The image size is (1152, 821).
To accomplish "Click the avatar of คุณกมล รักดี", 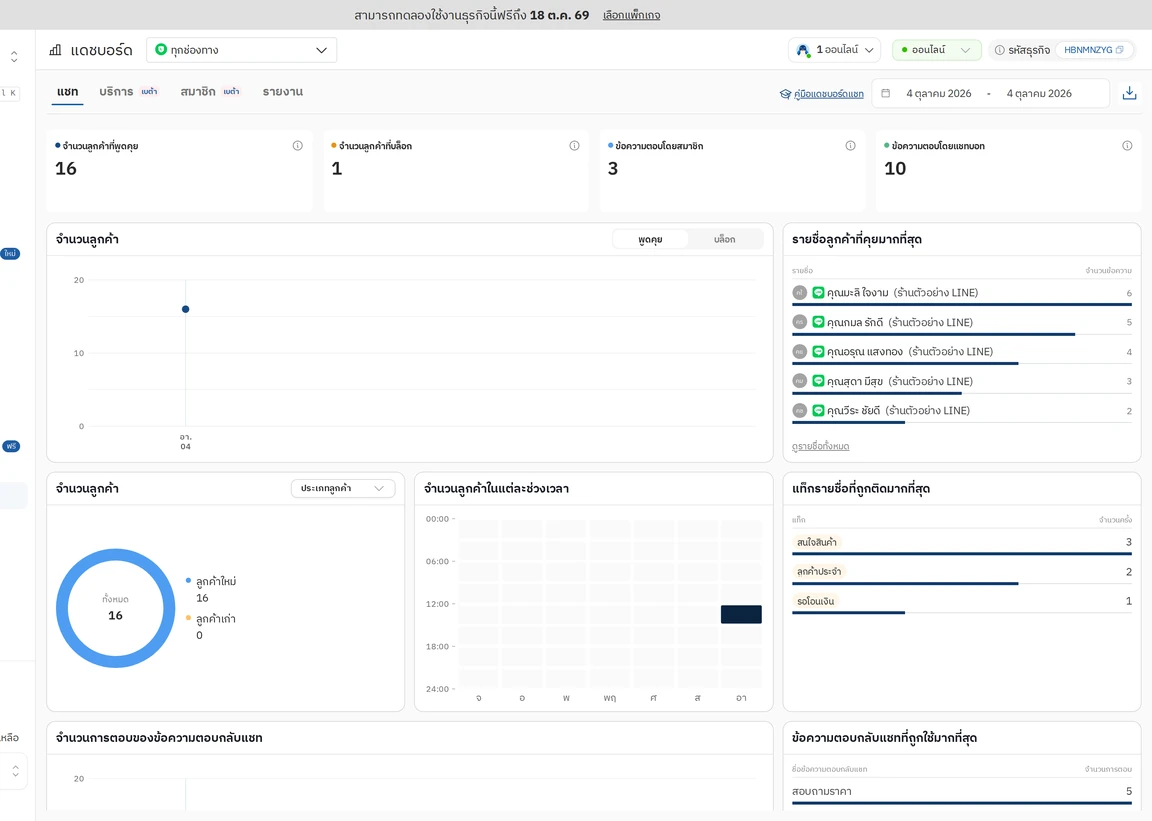I will [799, 322].
